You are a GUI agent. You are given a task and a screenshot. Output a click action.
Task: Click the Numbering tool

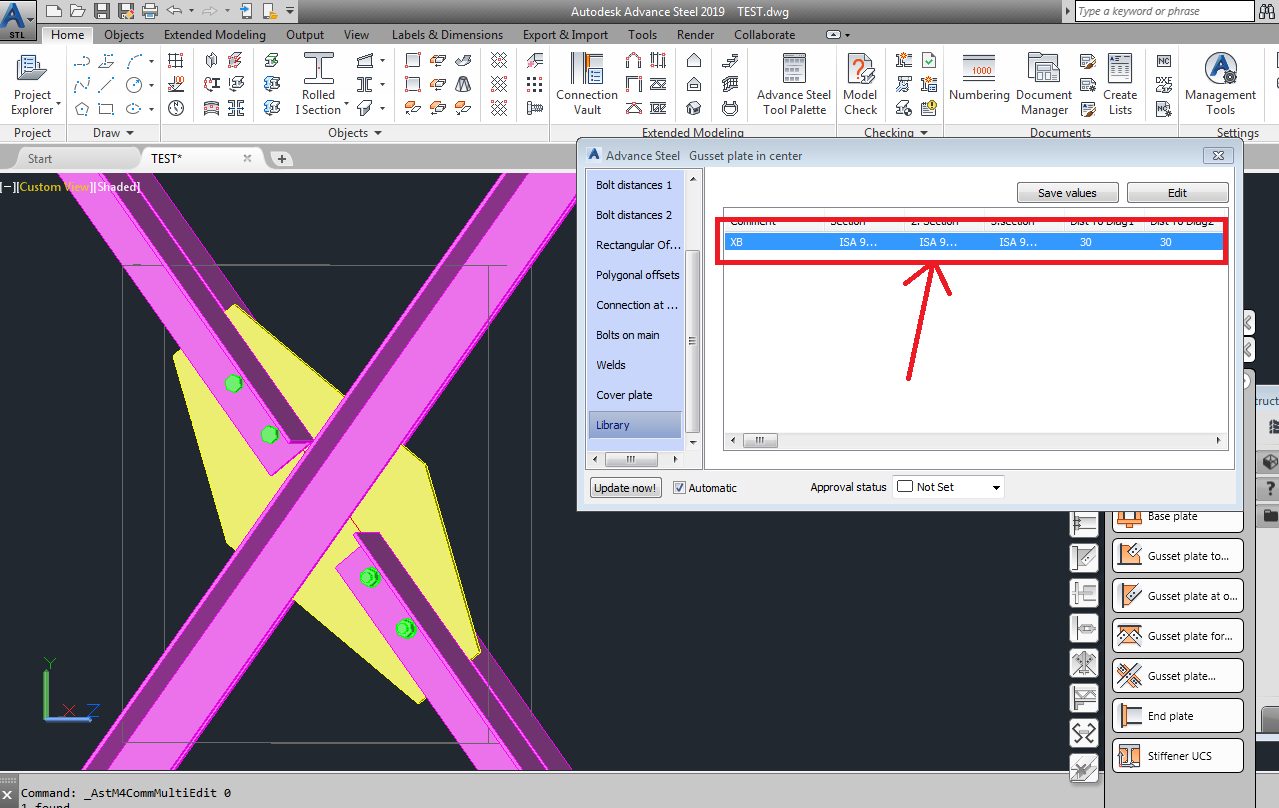tap(979, 78)
